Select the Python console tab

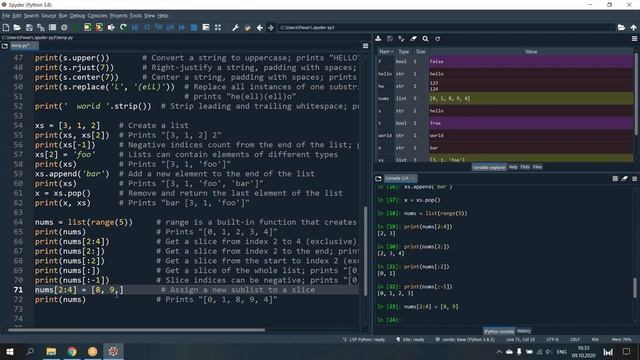click(x=499, y=331)
